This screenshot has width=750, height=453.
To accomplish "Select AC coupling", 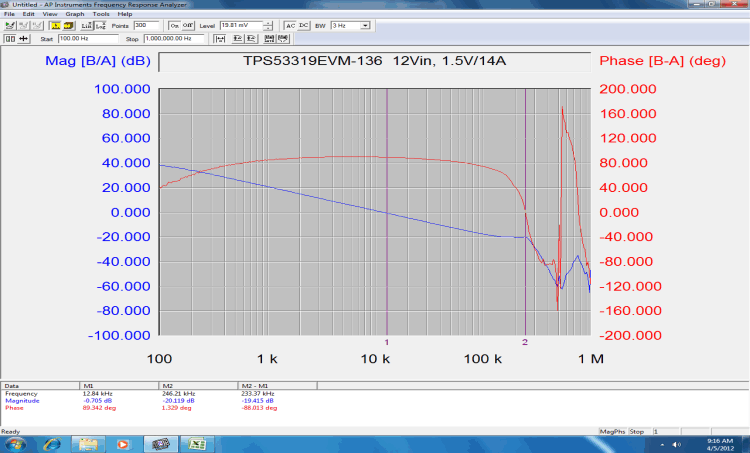I will 290,24.
